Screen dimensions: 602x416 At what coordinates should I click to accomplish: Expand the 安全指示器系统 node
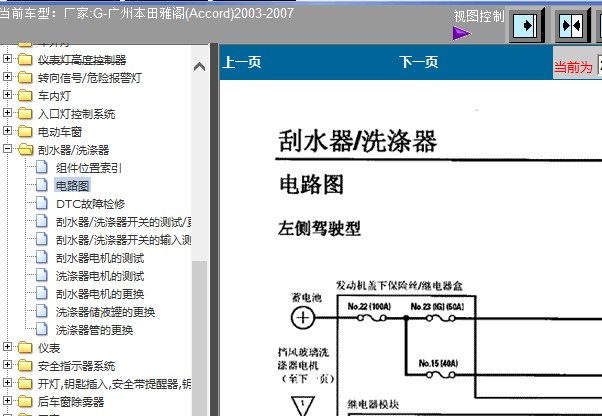pyautogui.click(x=7, y=365)
